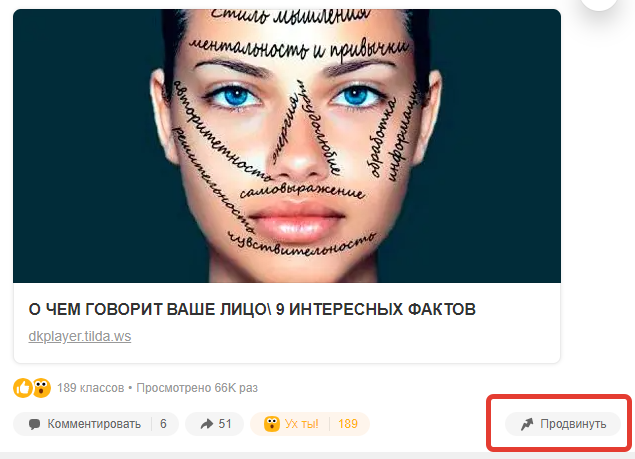635x459 pixels.
Task: Click the 'самовыражение' word on the photo
Action: [x=302, y=191]
